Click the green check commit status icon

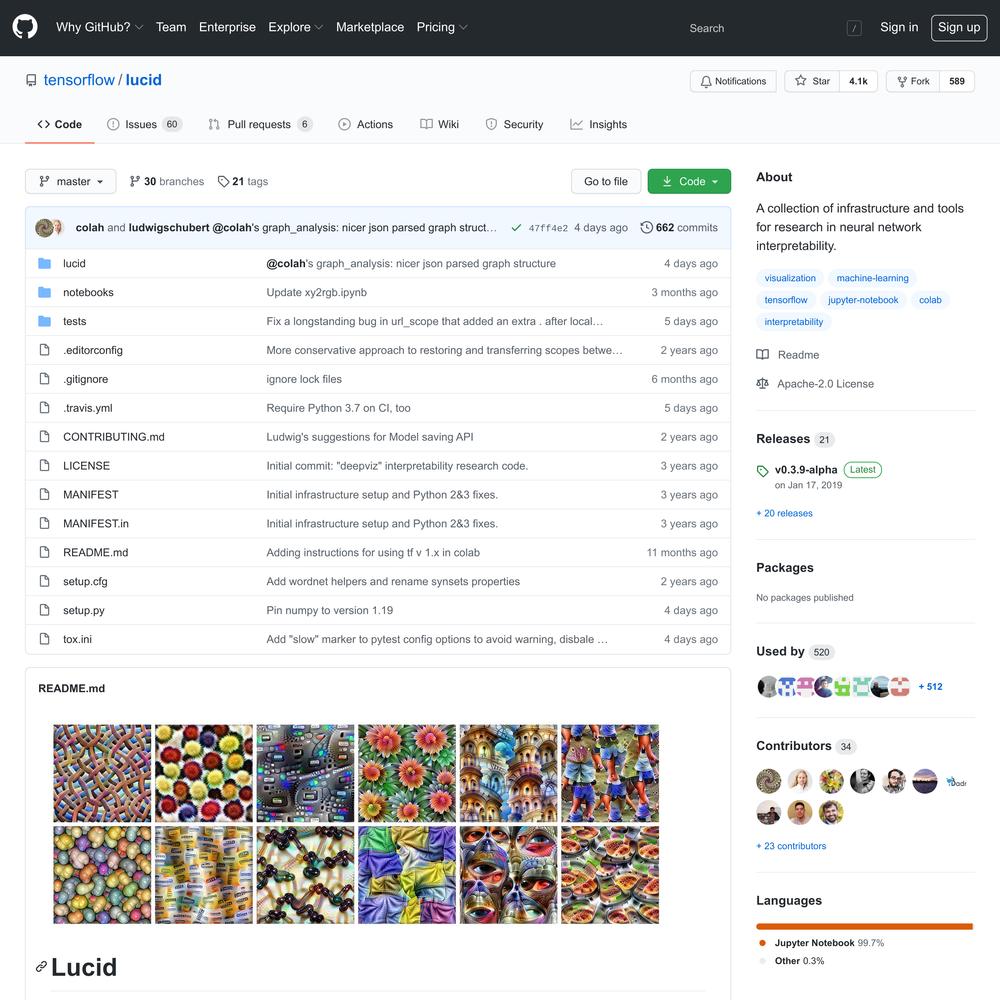point(516,228)
